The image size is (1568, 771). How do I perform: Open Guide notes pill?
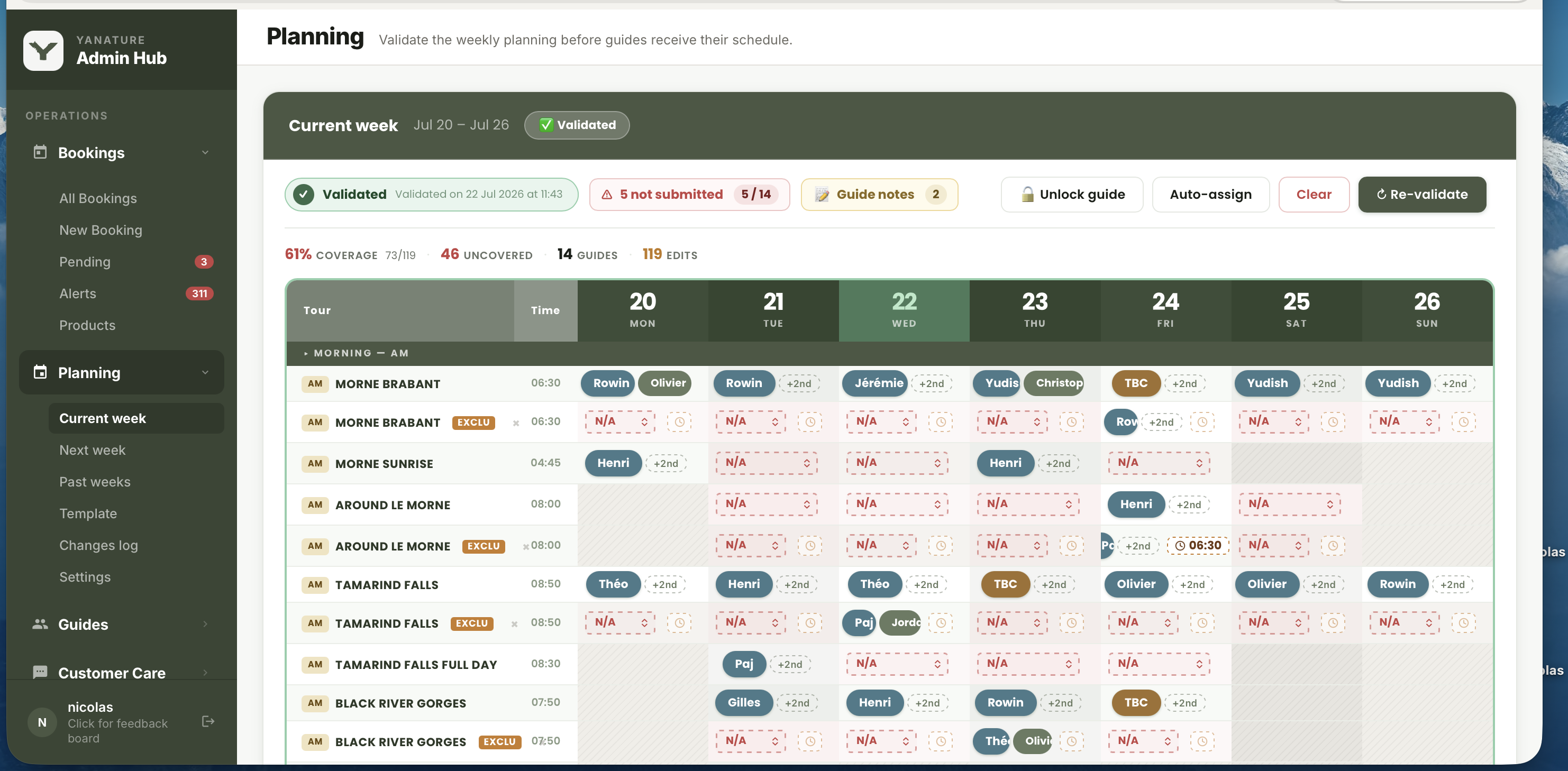[879, 195]
